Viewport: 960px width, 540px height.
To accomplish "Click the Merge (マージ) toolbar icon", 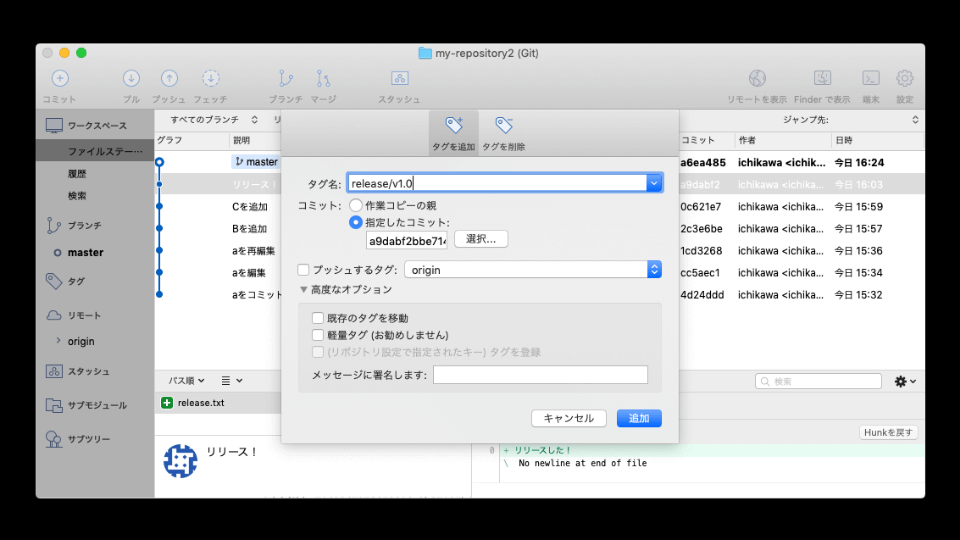I will [323, 78].
